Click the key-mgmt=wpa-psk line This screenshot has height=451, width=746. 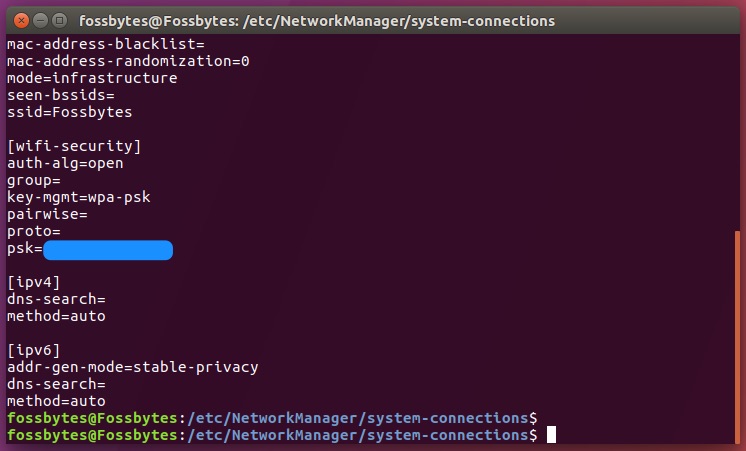coord(78,197)
